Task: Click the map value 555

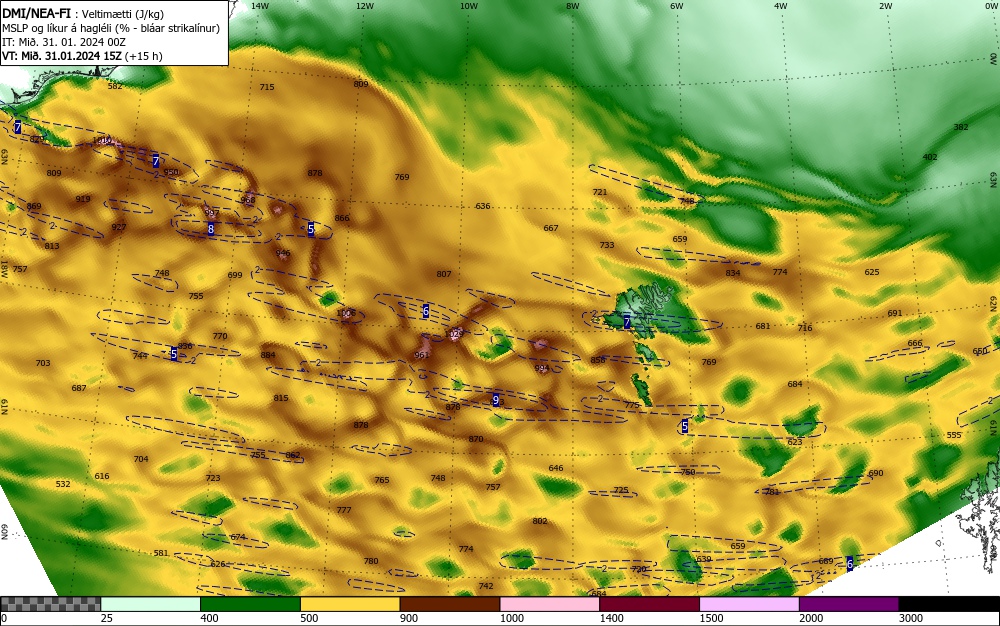Action: click(953, 435)
